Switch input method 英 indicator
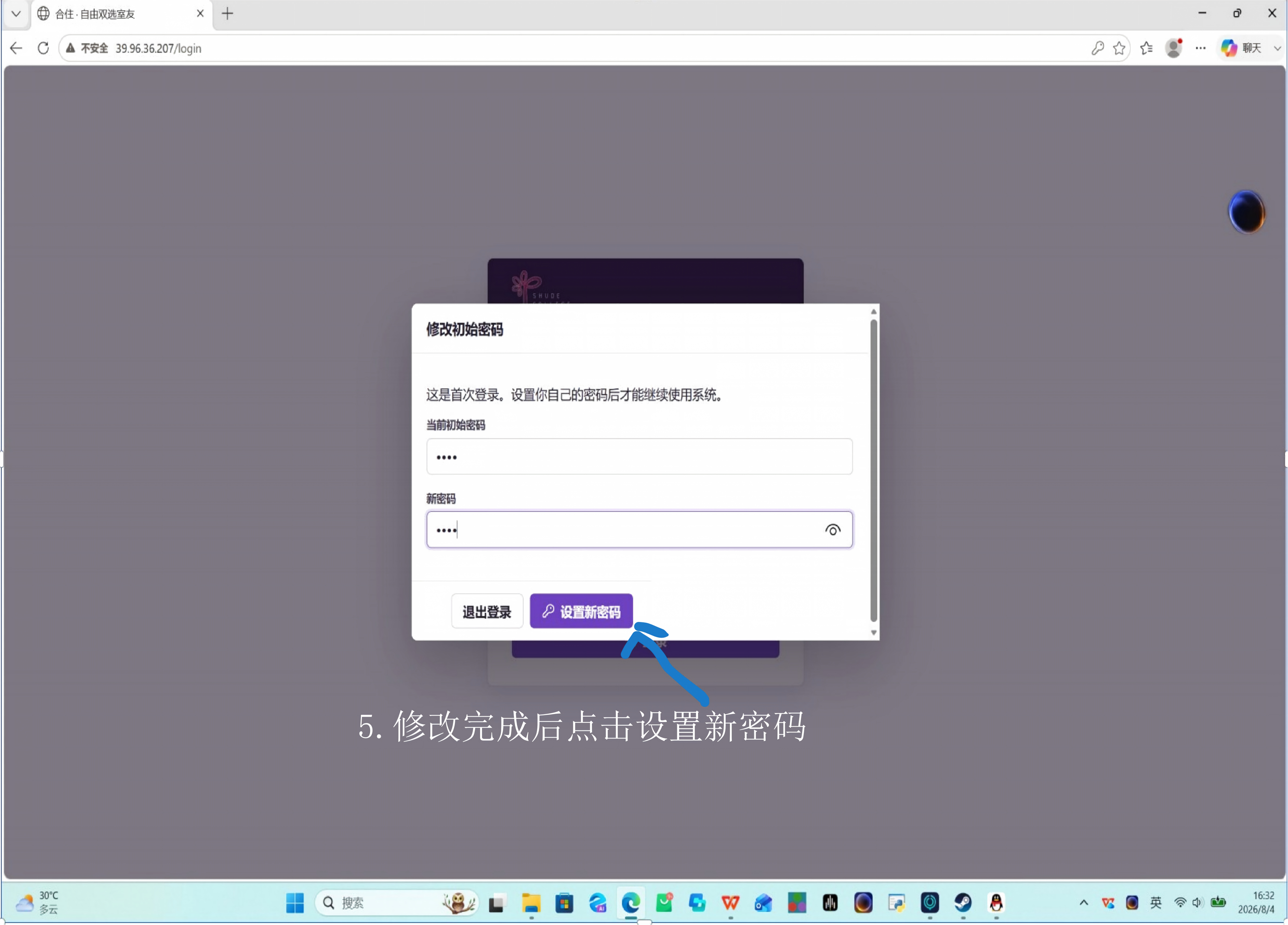This screenshot has width=1288, height=925. pos(1156,902)
